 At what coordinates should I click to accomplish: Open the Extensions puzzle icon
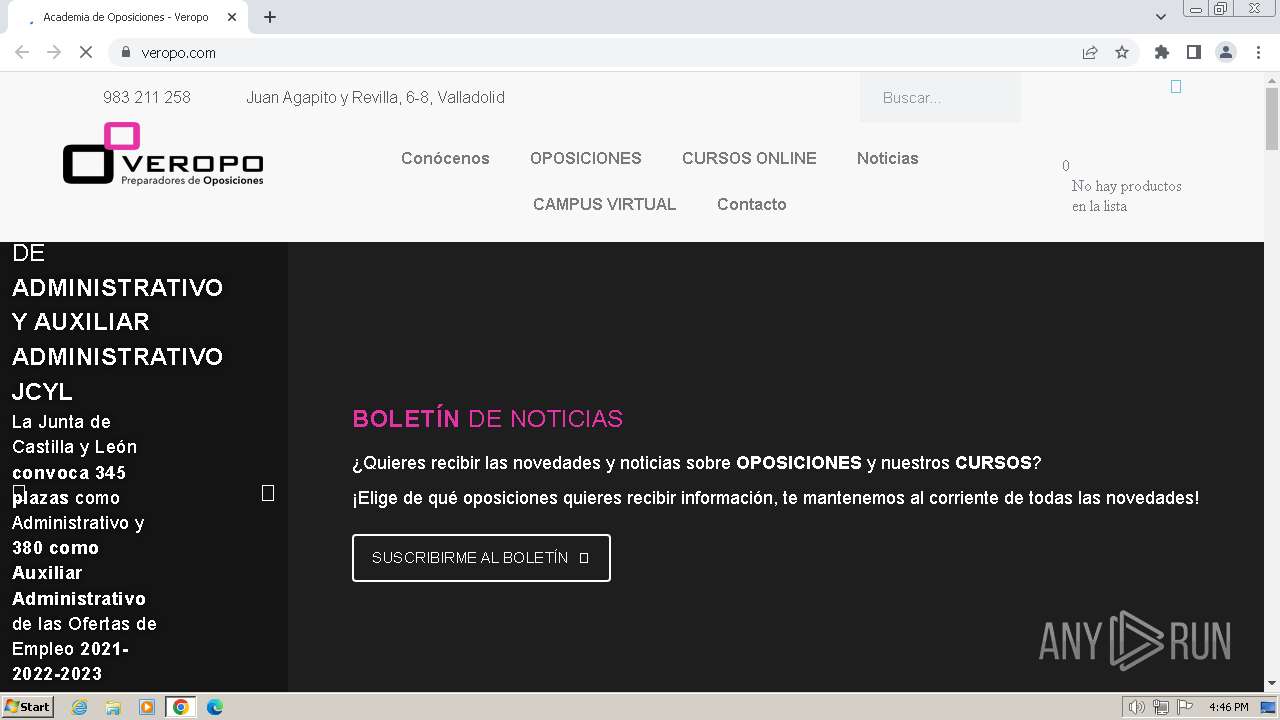pos(1161,52)
